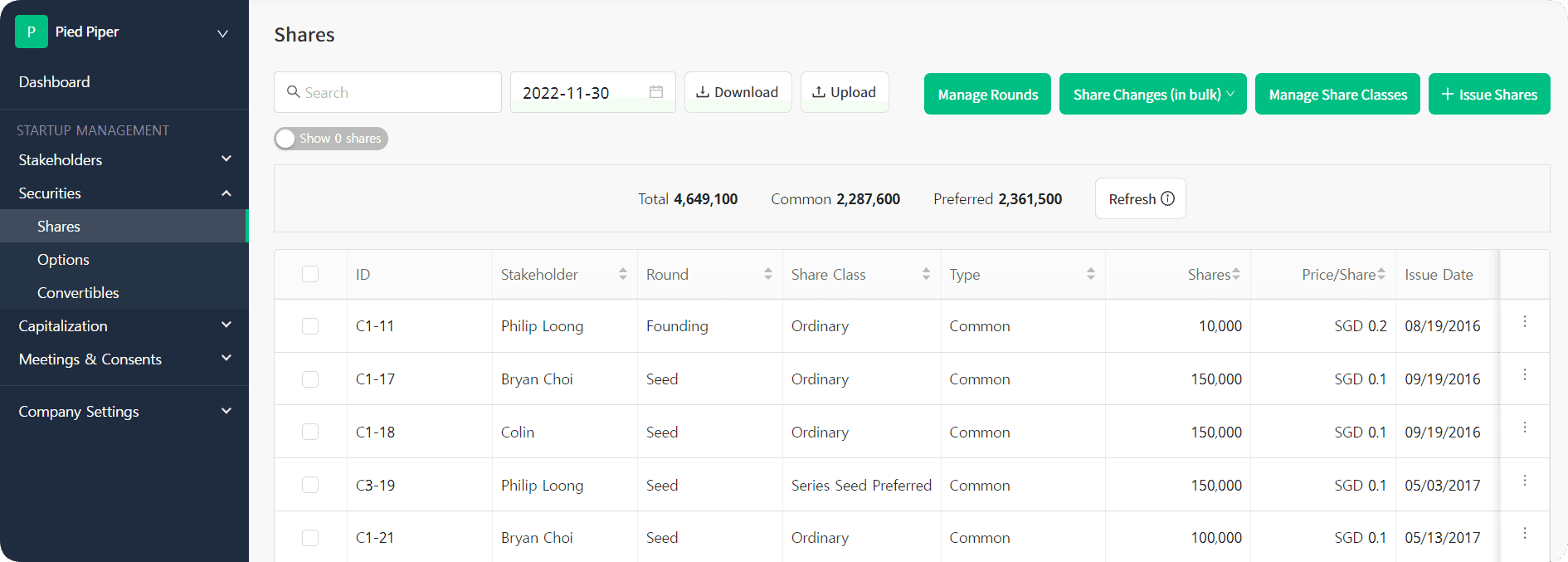Sort by Shares column arrows

coord(1236,274)
